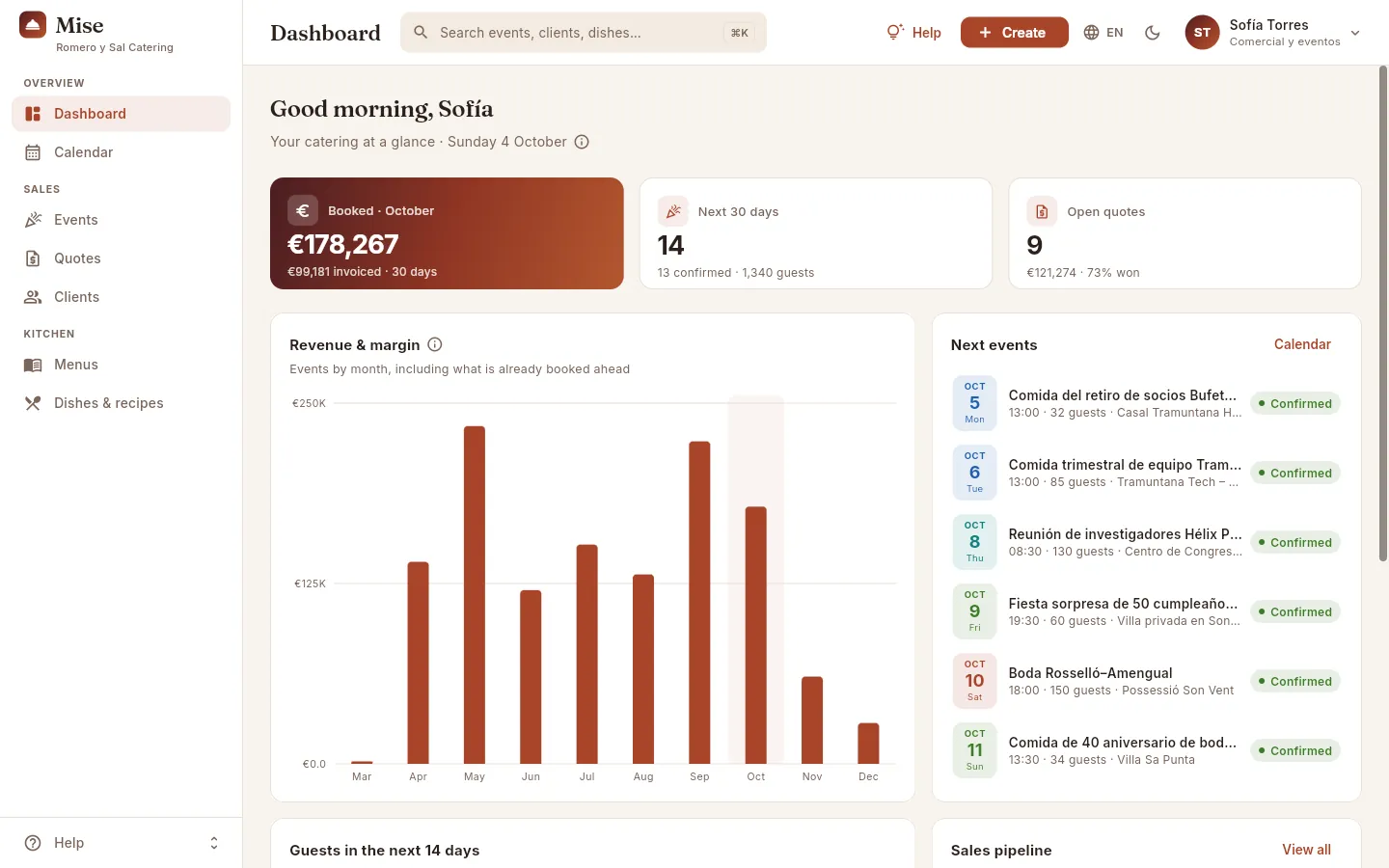Open event Reunión de investigadores Hélix
1389x868 pixels.
[x=1146, y=542]
